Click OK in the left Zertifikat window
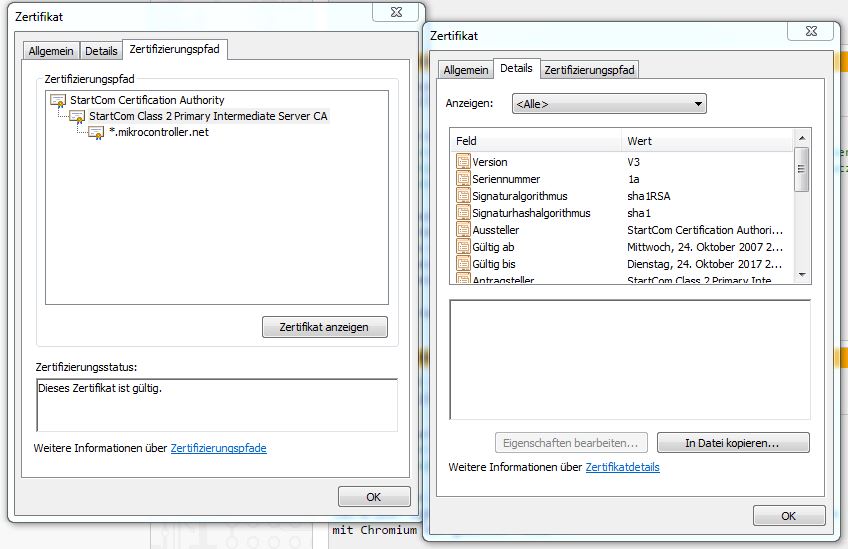The image size is (848, 549). (374, 497)
